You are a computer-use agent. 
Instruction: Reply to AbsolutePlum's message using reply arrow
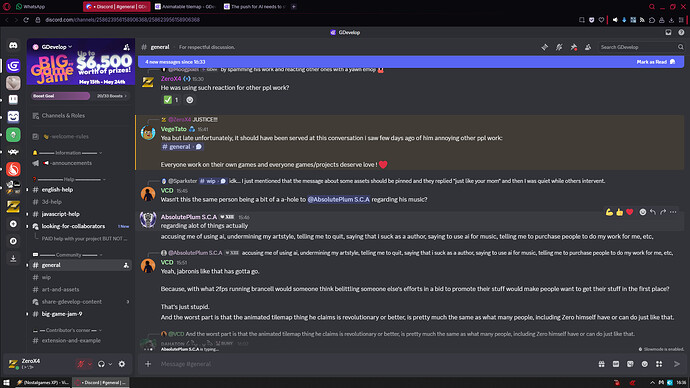(x=653, y=212)
